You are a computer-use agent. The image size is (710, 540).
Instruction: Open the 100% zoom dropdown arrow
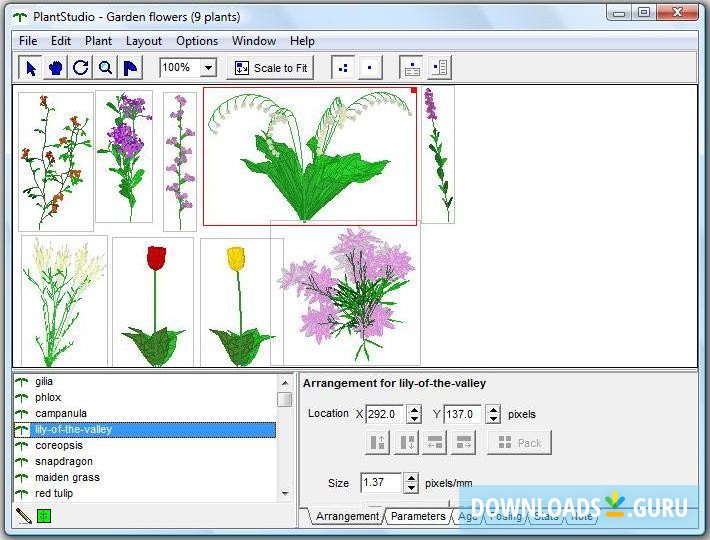[x=208, y=68]
